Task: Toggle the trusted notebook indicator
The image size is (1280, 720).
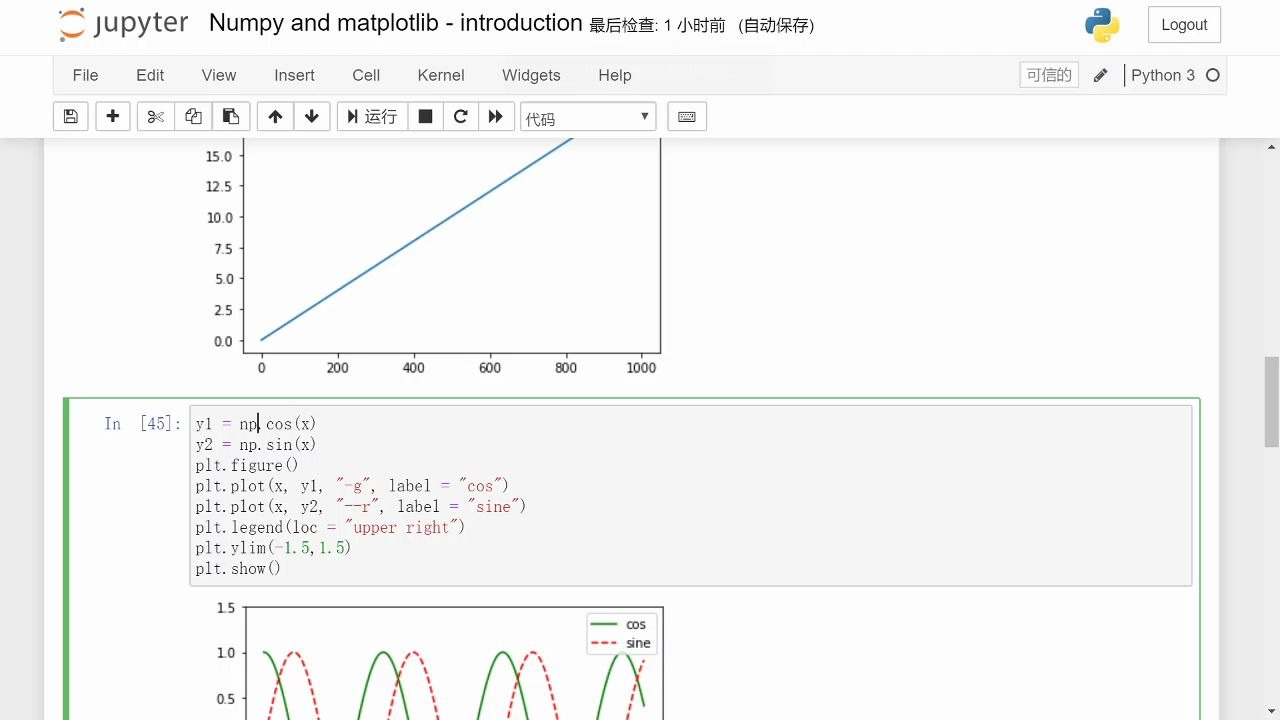Action: click(1049, 75)
